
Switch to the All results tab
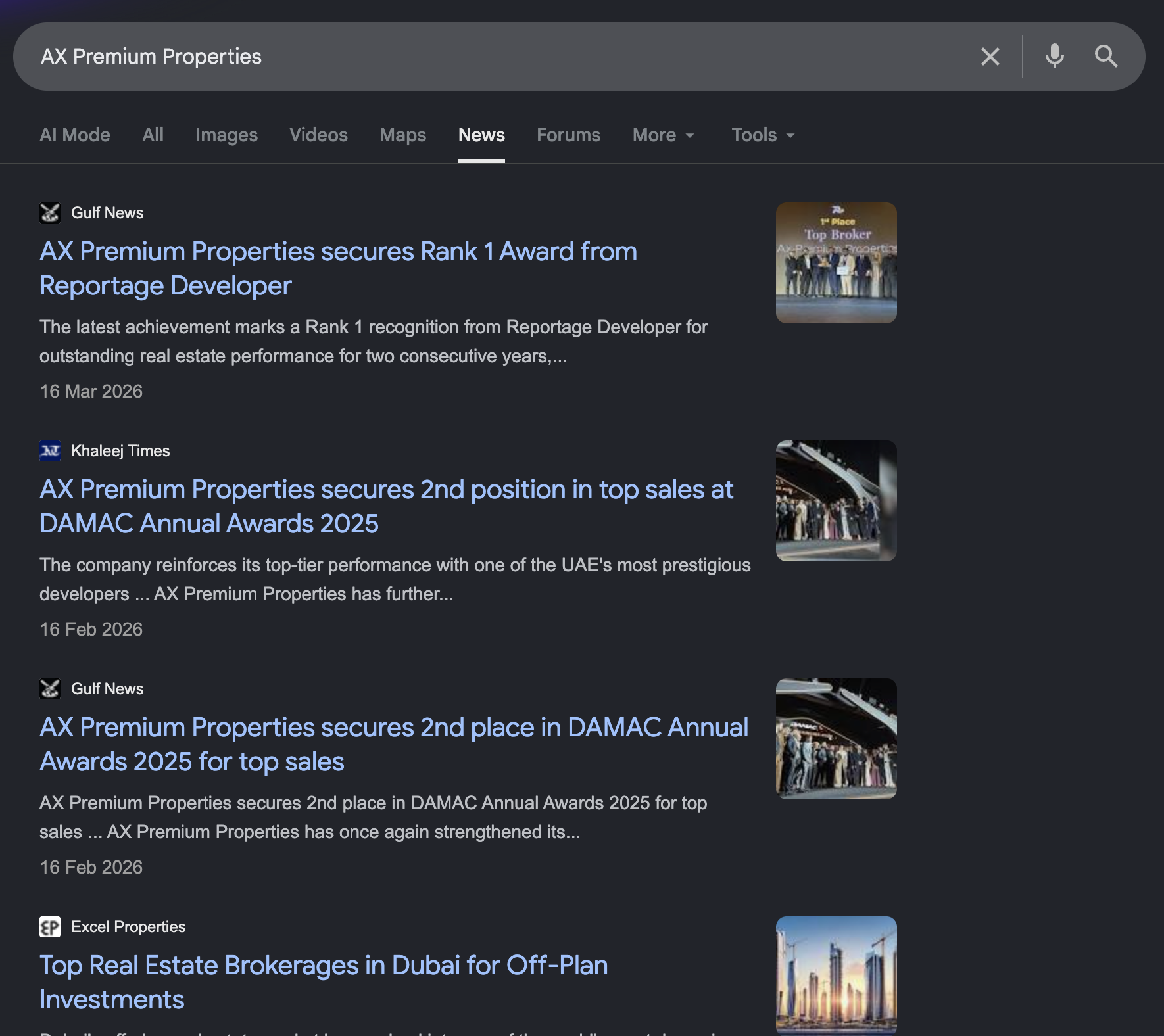(x=153, y=135)
